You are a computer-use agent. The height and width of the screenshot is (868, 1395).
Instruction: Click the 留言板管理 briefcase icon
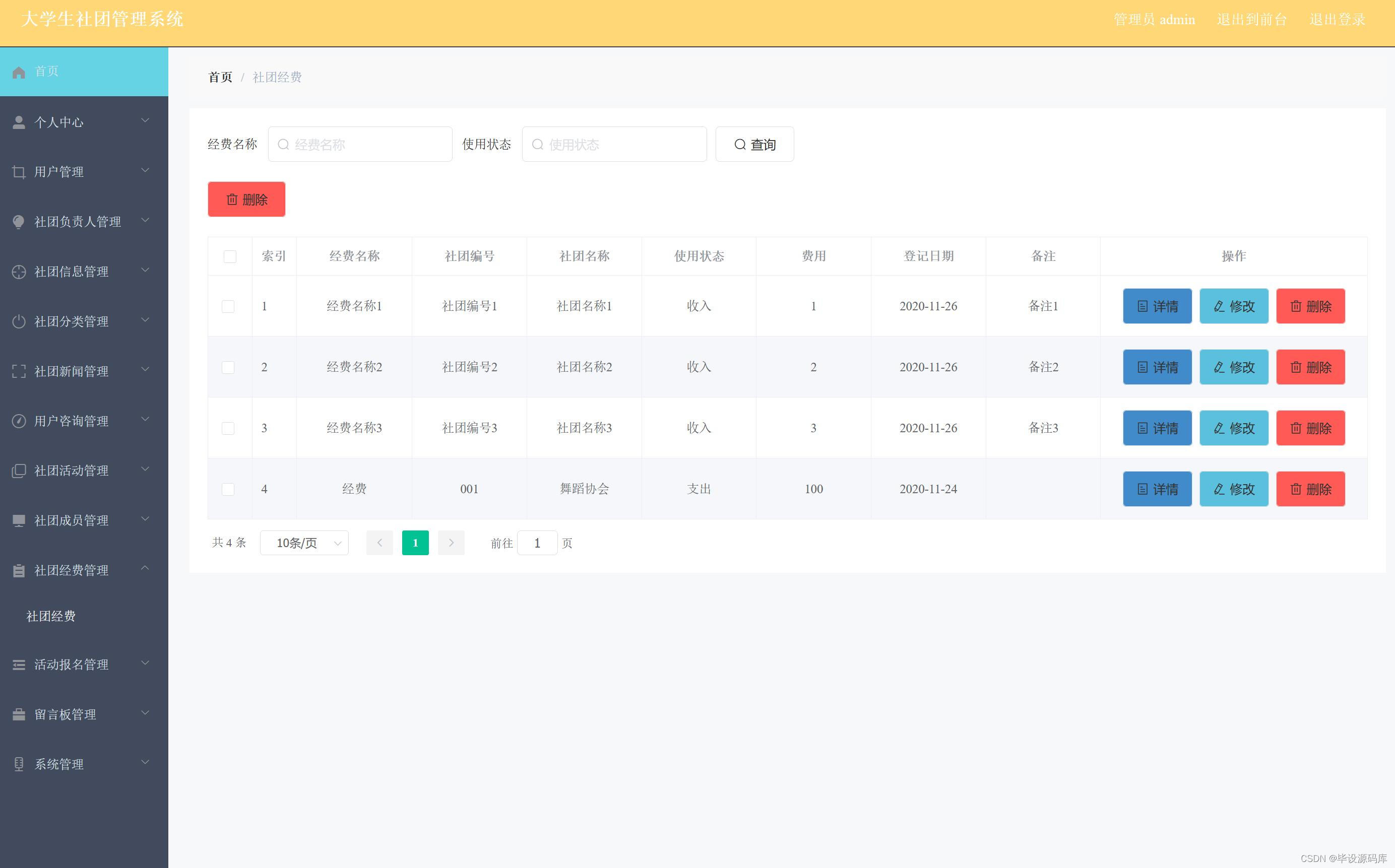19,714
